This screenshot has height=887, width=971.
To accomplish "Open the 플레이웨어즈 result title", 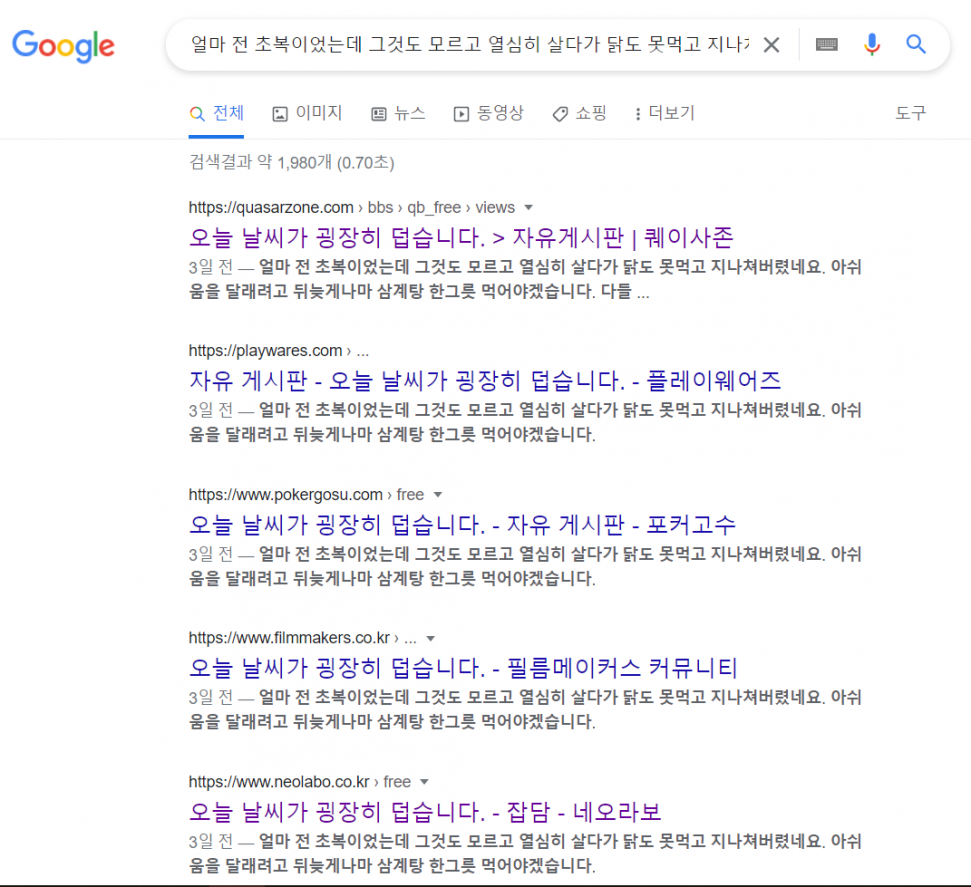I will point(485,380).
